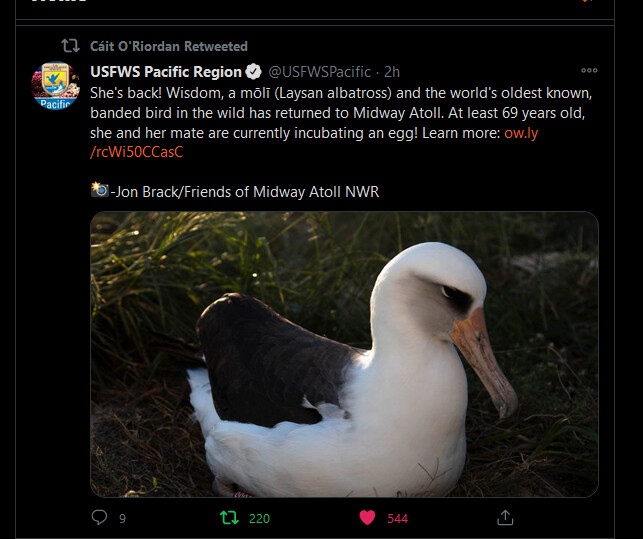Click the reply count 9
The width and height of the screenshot is (643, 539).
(x=122, y=518)
